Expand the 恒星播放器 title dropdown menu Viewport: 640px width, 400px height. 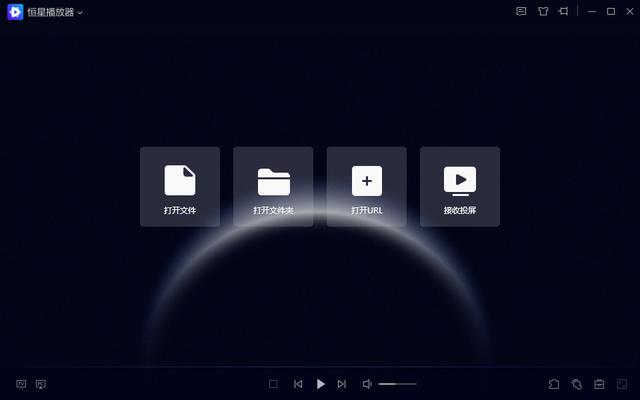click(80, 12)
